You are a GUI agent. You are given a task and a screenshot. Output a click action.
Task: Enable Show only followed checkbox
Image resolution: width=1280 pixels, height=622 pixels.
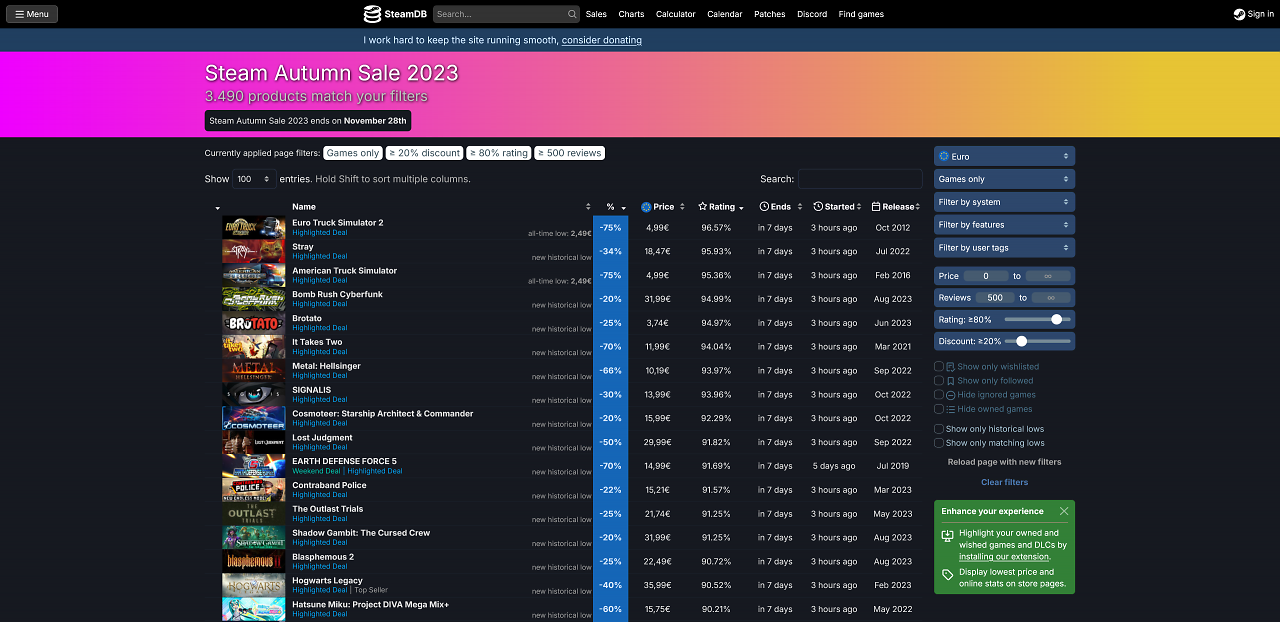[x=939, y=381]
